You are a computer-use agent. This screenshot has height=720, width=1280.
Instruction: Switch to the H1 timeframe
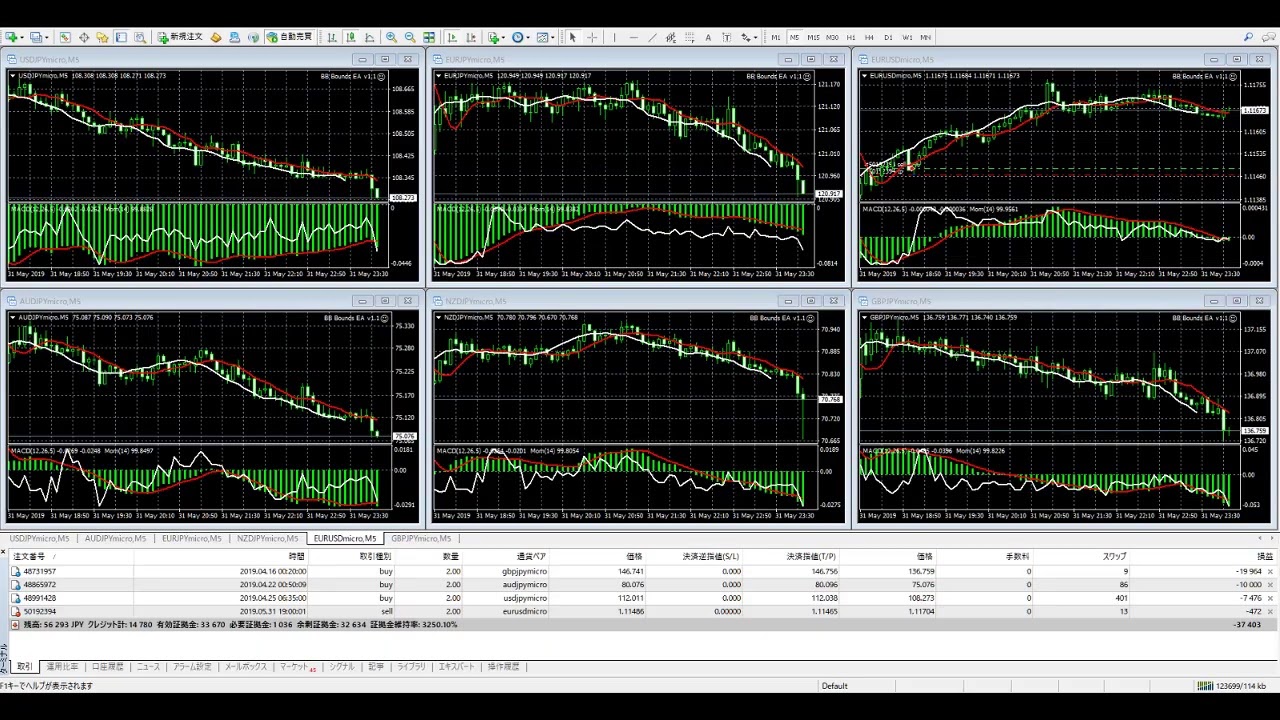click(x=851, y=37)
